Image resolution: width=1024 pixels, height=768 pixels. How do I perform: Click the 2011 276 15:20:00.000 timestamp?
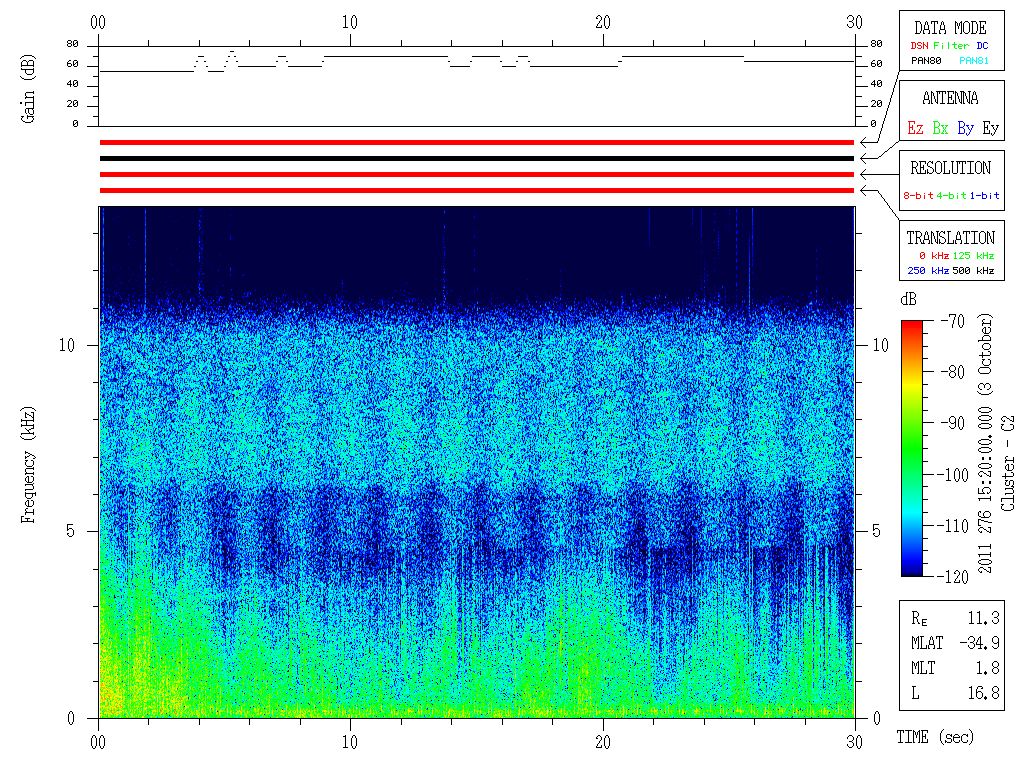(985, 489)
